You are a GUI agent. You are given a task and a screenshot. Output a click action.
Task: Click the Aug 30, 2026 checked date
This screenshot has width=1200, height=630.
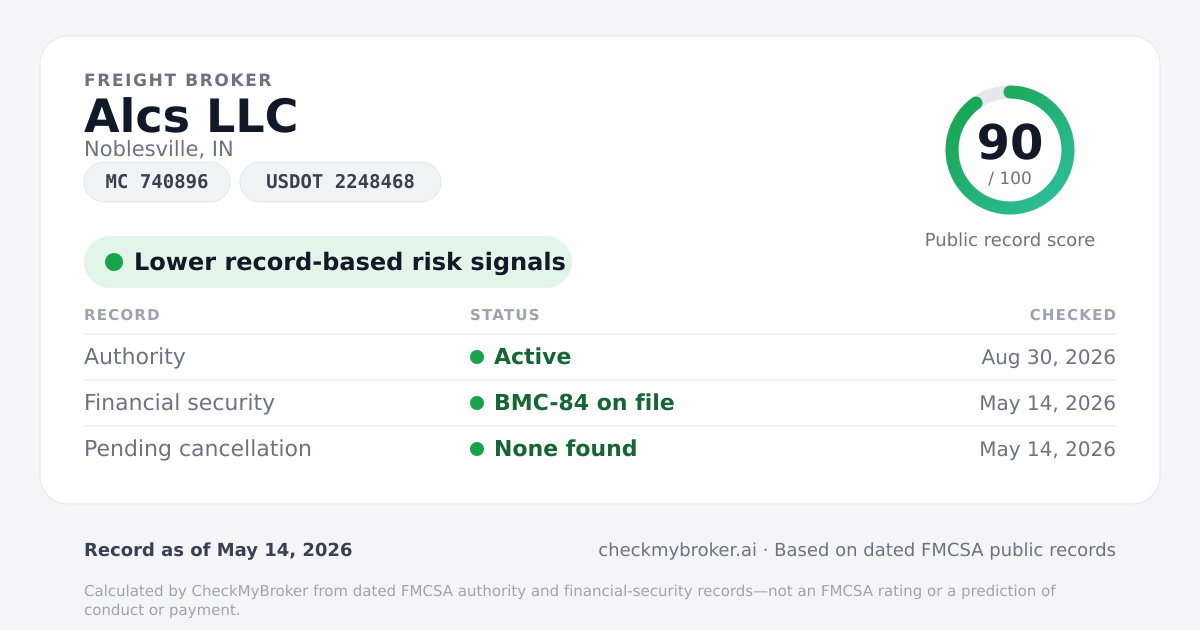coord(1049,357)
